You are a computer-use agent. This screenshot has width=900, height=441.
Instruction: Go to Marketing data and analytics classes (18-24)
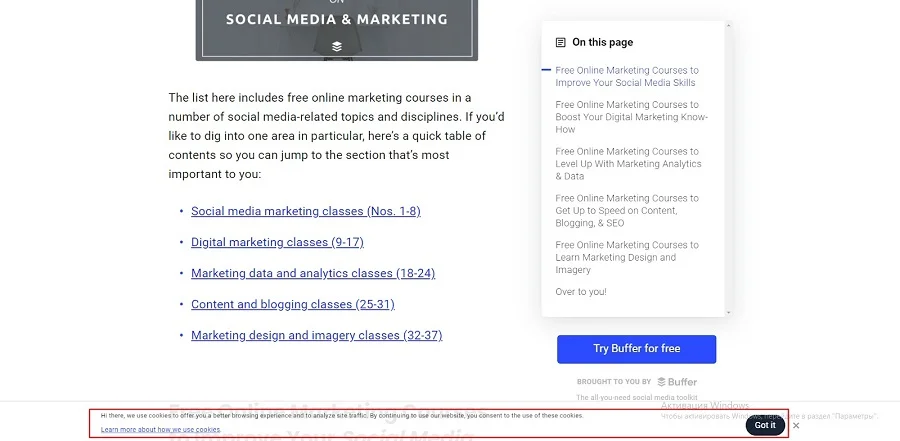coord(313,274)
